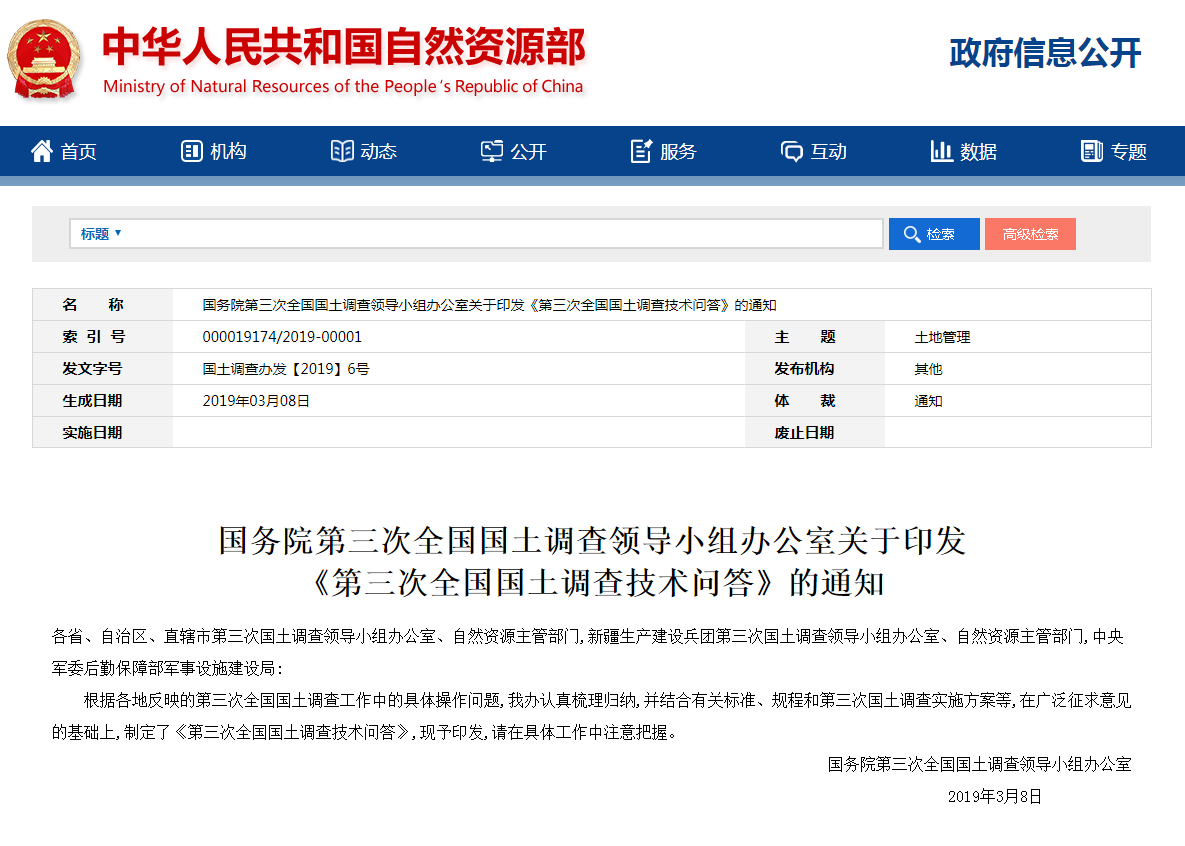Click the 高级检索 advanced search button

(x=1030, y=234)
